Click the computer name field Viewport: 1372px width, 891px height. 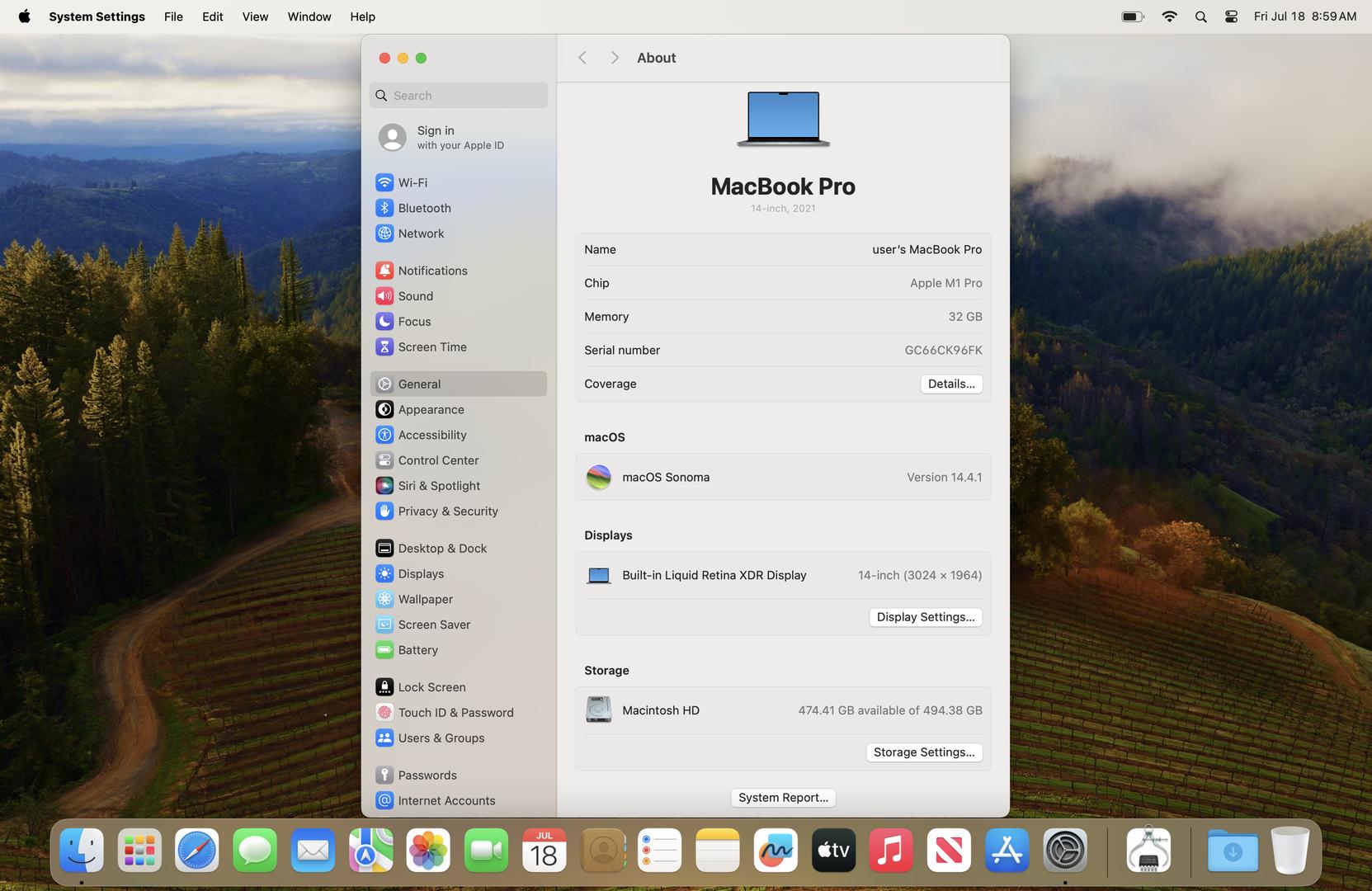[926, 249]
